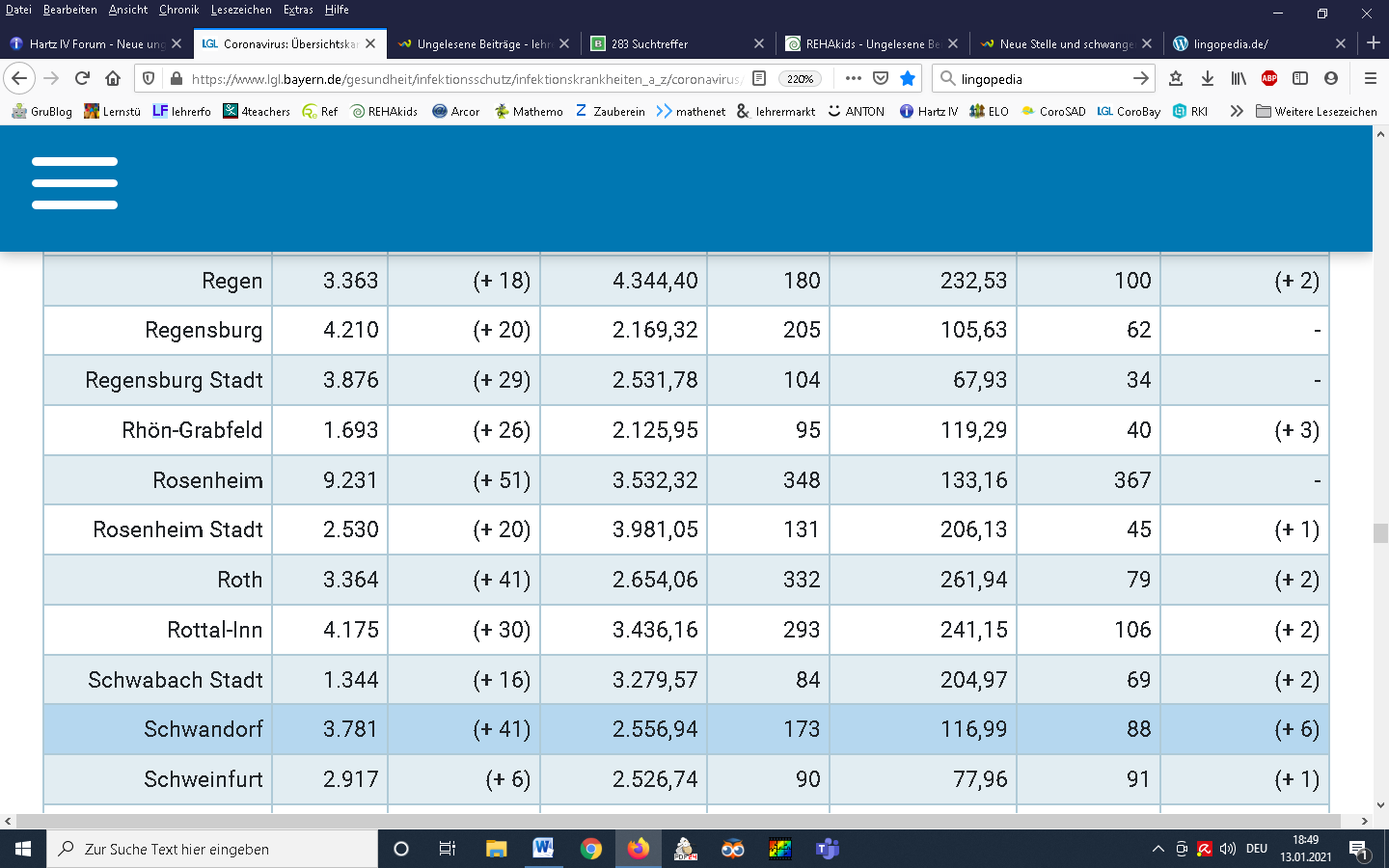
Task: Open Firefox application hamburger menu
Action: 1370,78
